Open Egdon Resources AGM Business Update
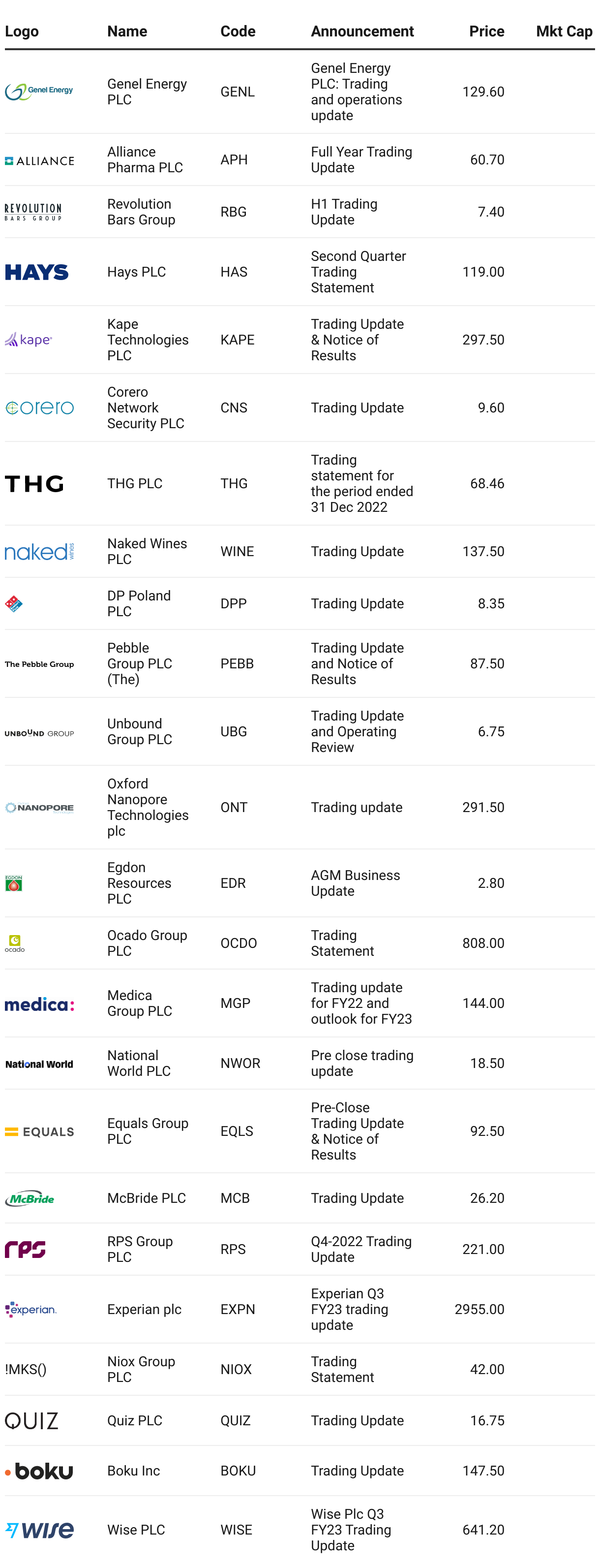The height and width of the screenshot is (1568, 600). pyautogui.click(x=356, y=883)
